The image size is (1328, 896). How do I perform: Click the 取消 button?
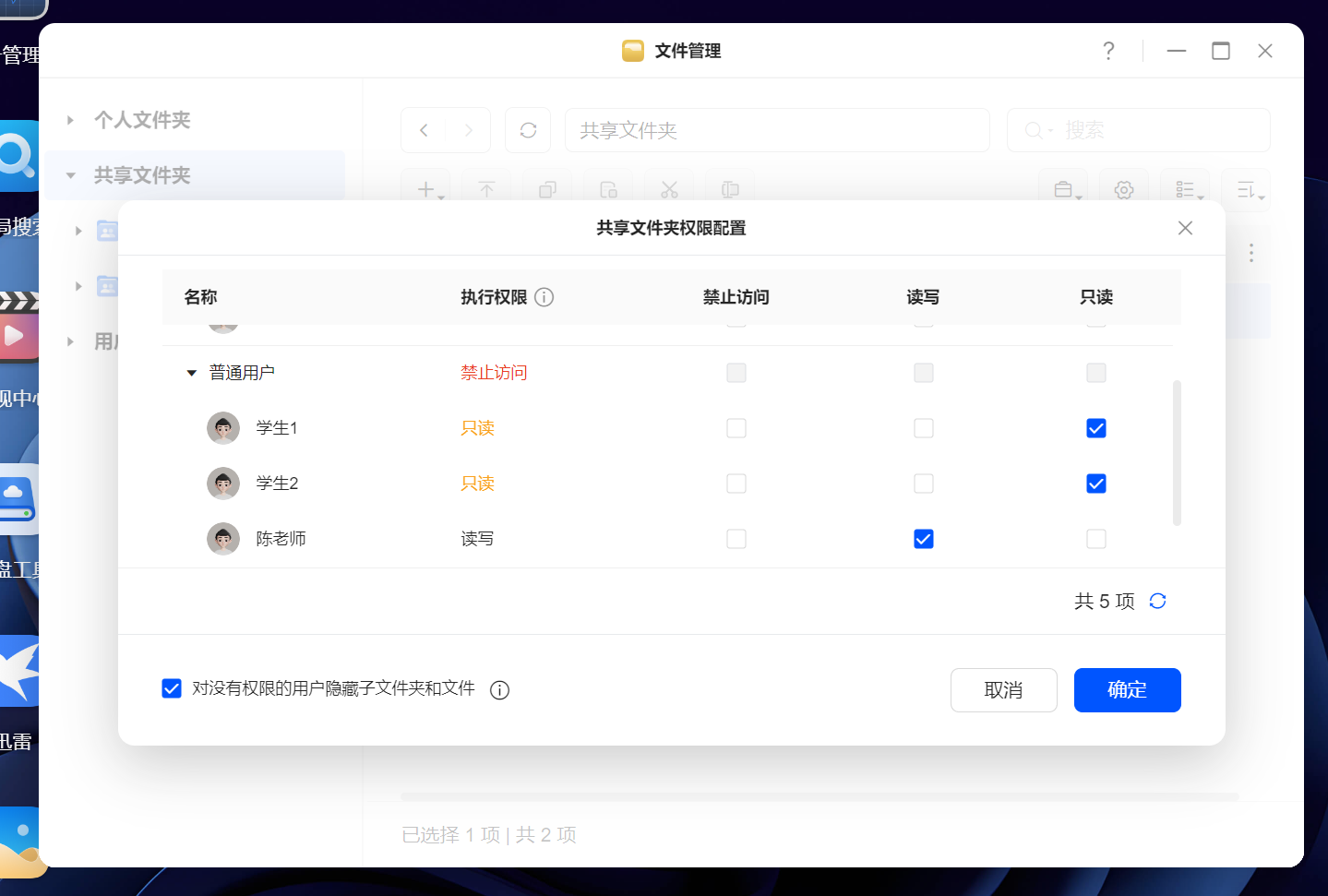click(x=1004, y=690)
